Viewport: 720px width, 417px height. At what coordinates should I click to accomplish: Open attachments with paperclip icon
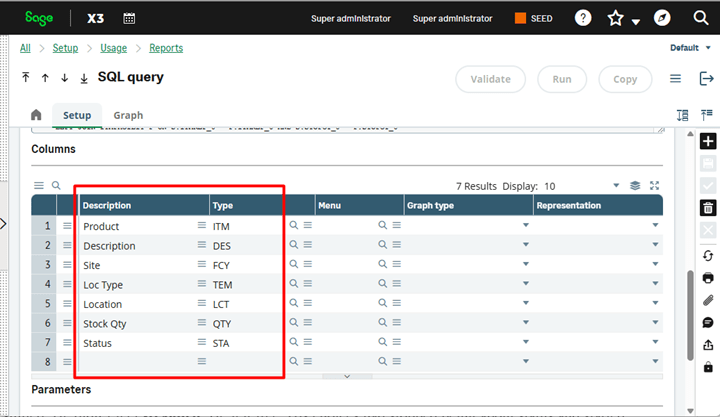(708, 300)
